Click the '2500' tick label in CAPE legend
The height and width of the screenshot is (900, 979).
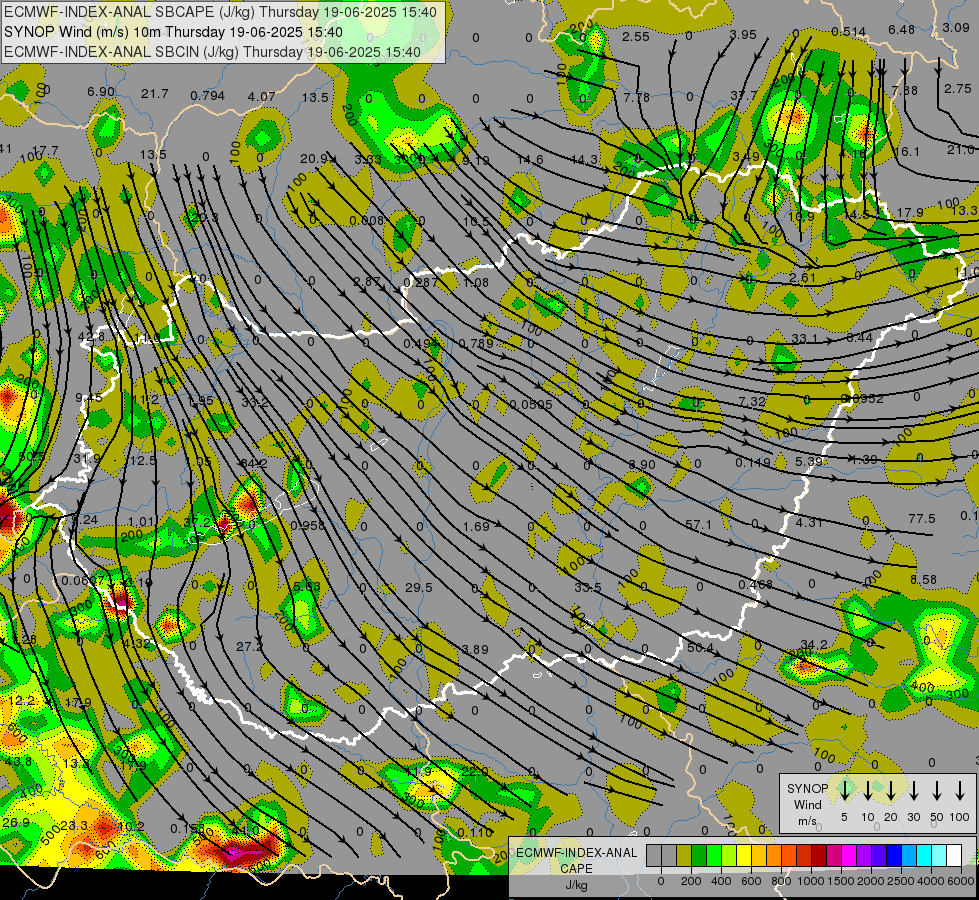point(901,881)
